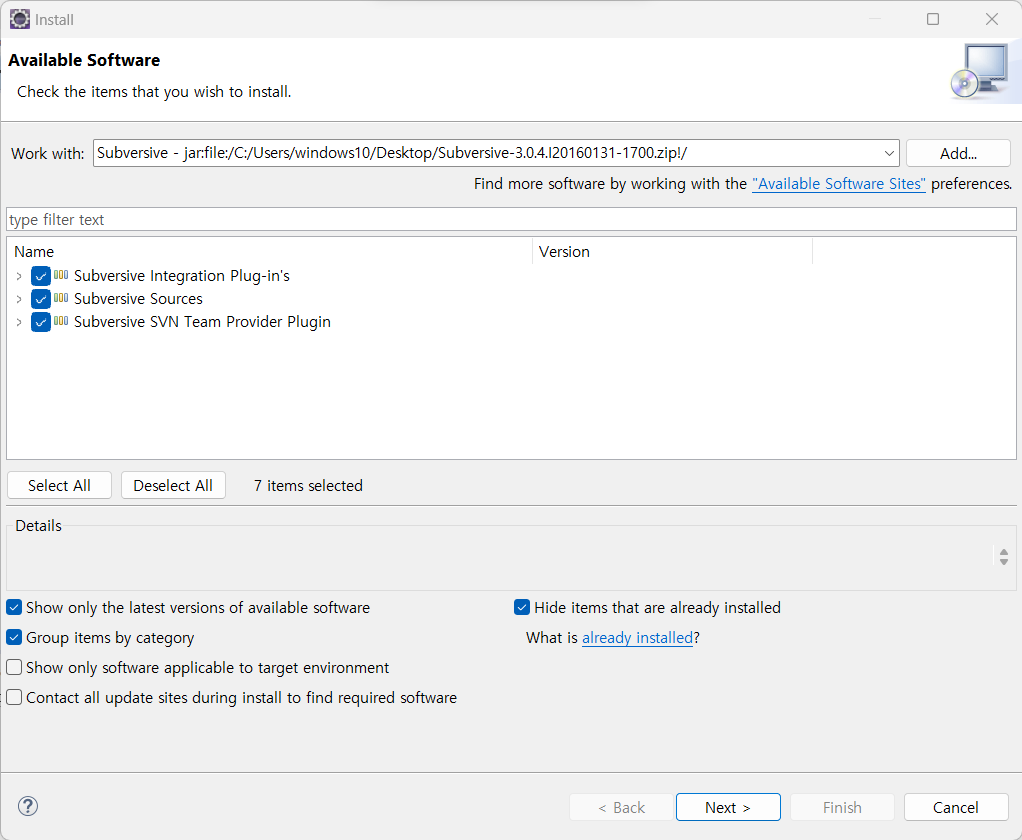Click the category icon beside Subversive Sources

point(61,298)
